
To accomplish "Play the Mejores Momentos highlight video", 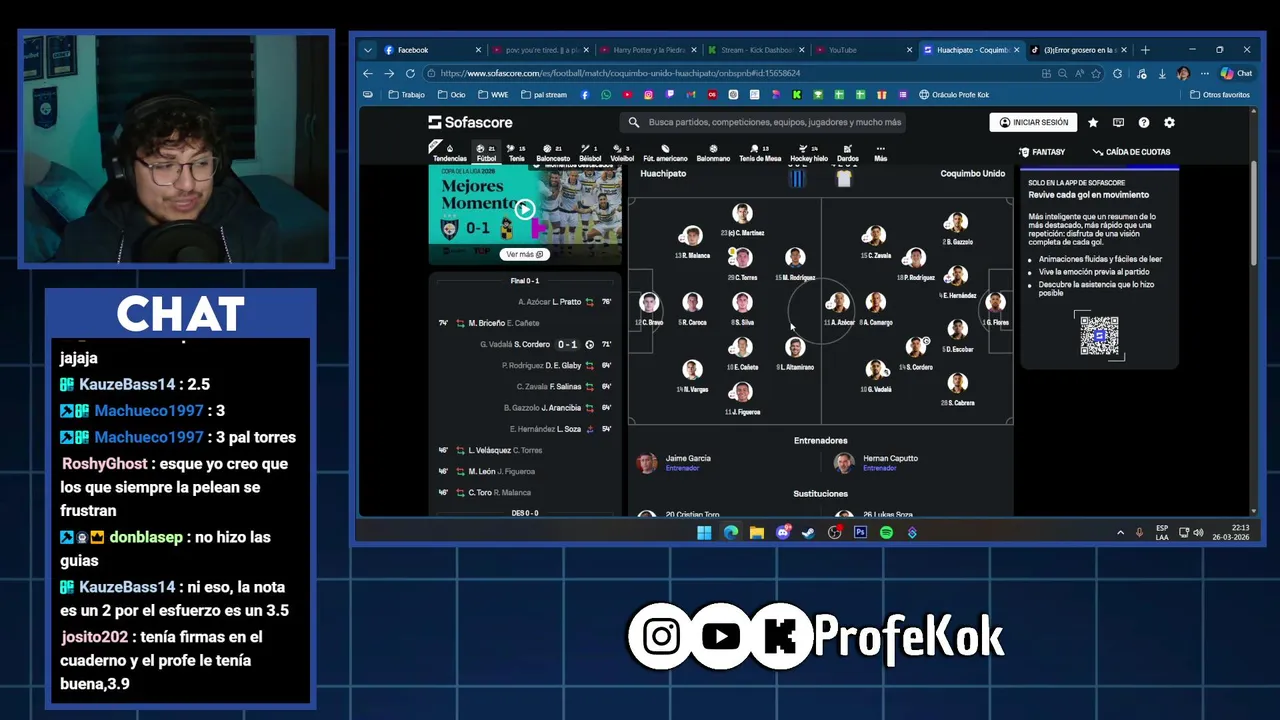I will [525, 209].
